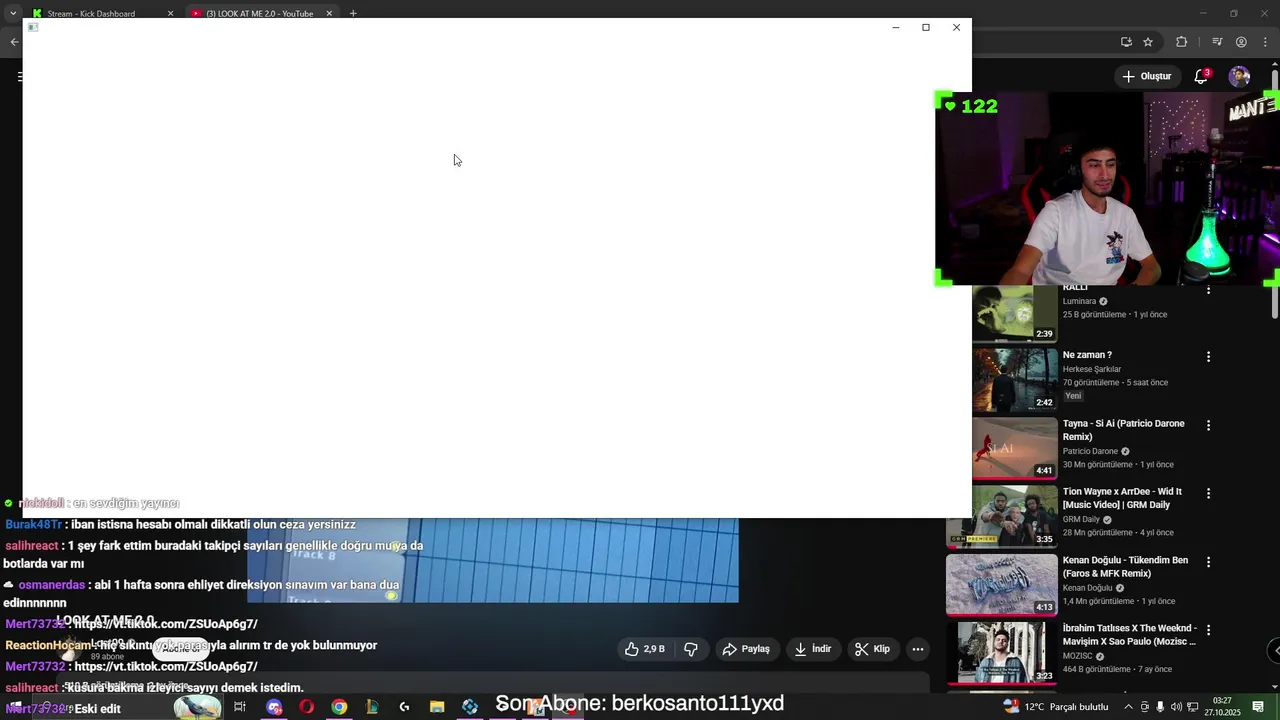Open the Paylaş share dialog
1280x720 pixels.
point(746,649)
